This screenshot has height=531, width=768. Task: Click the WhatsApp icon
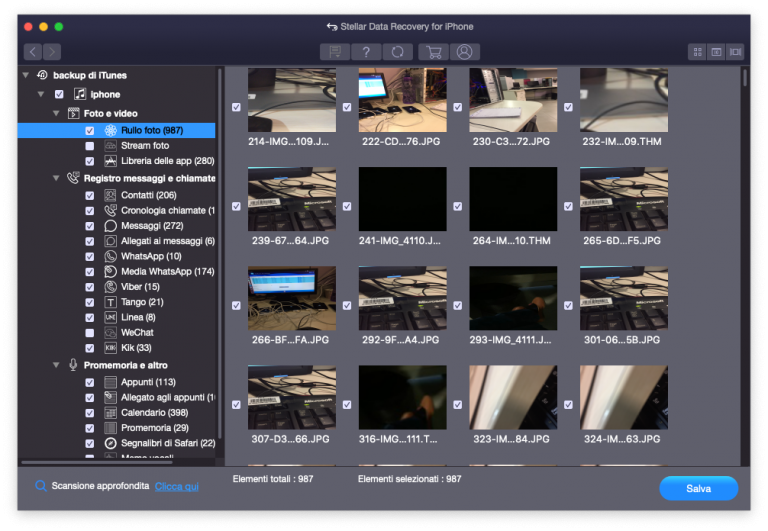(111, 256)
